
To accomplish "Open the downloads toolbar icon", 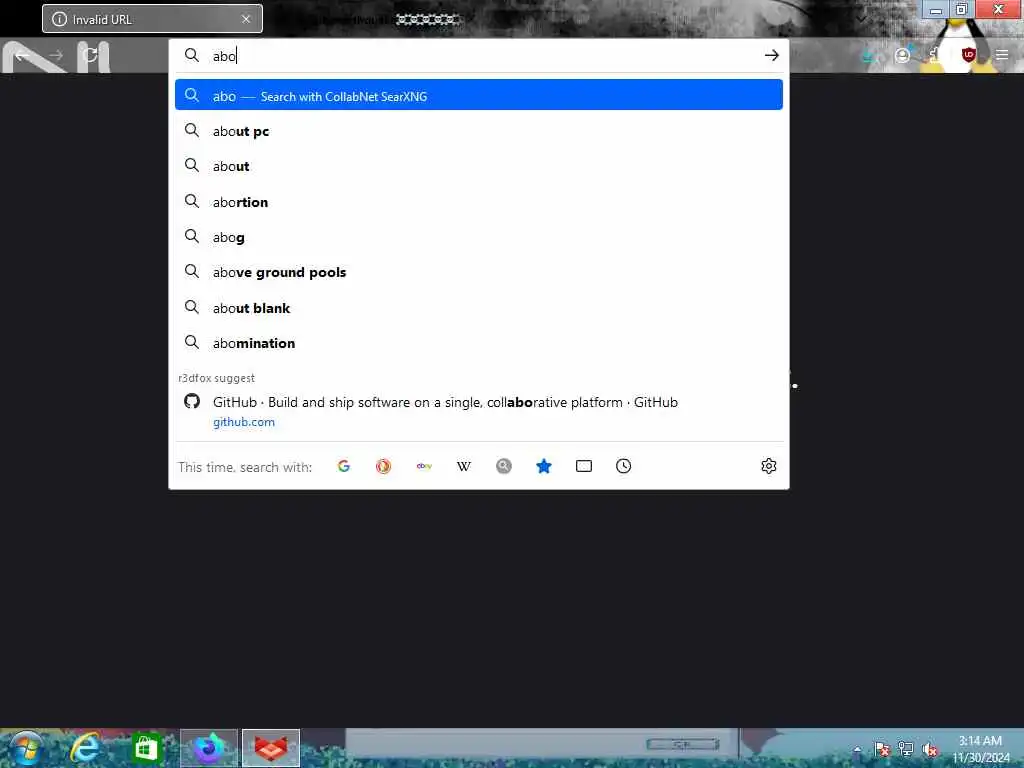I will click(x=869, y=56).
